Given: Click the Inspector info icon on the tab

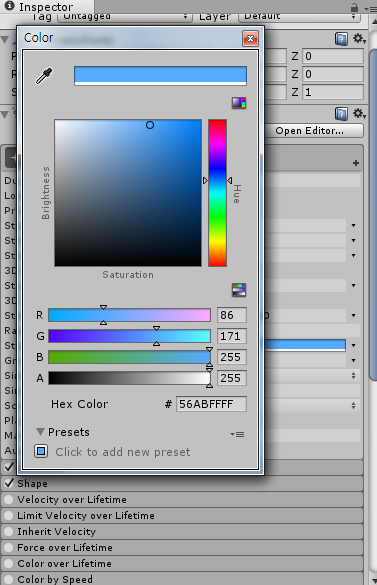Looking at the screenshot, I should 9,6.
